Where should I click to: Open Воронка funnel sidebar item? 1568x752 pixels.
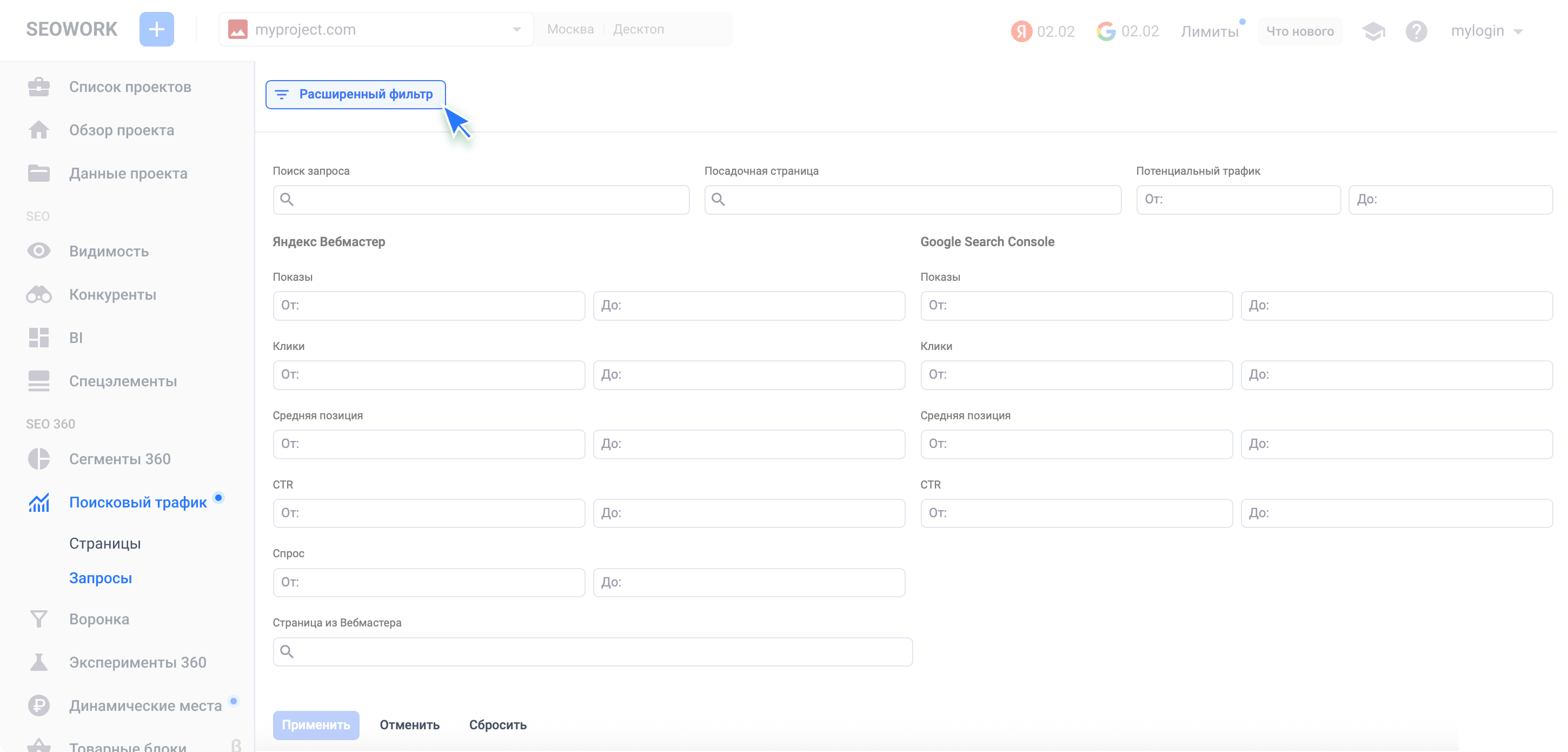point(98,619)
